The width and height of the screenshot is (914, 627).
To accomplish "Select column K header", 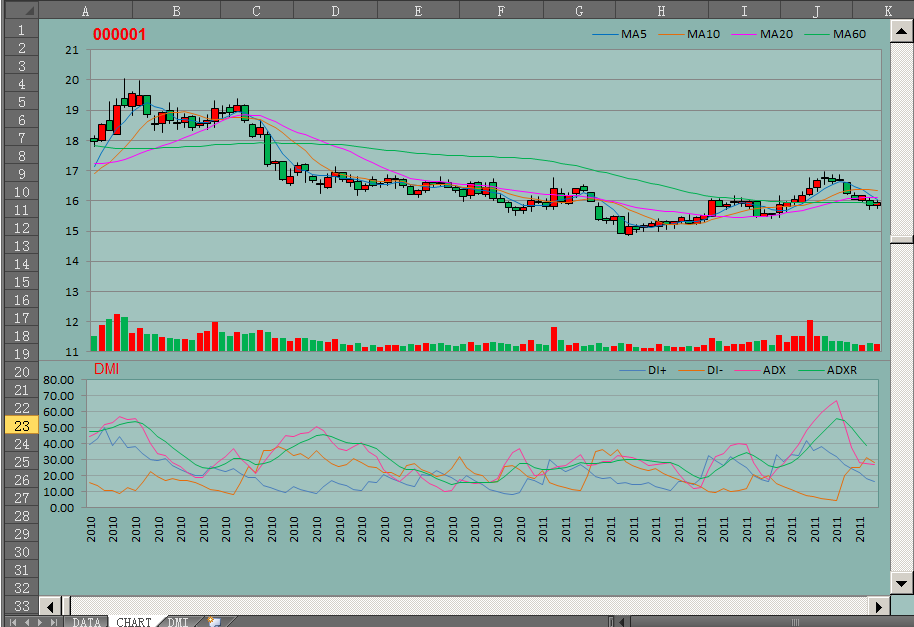I will pyautogui.click(x=888, y=10).
